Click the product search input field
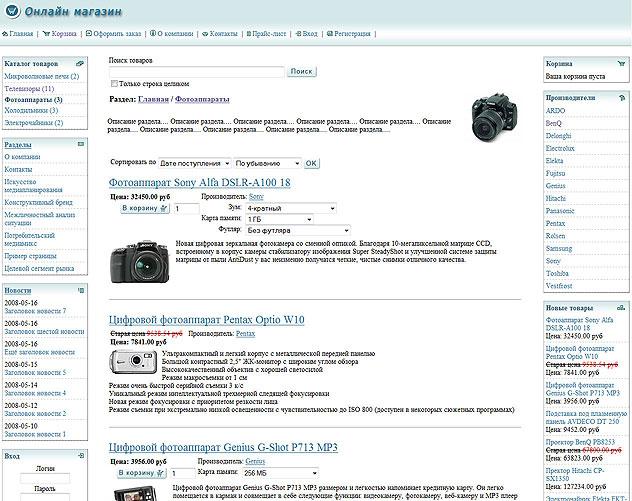The height and width of the screenshot is (501, 632). coord(197,72)
